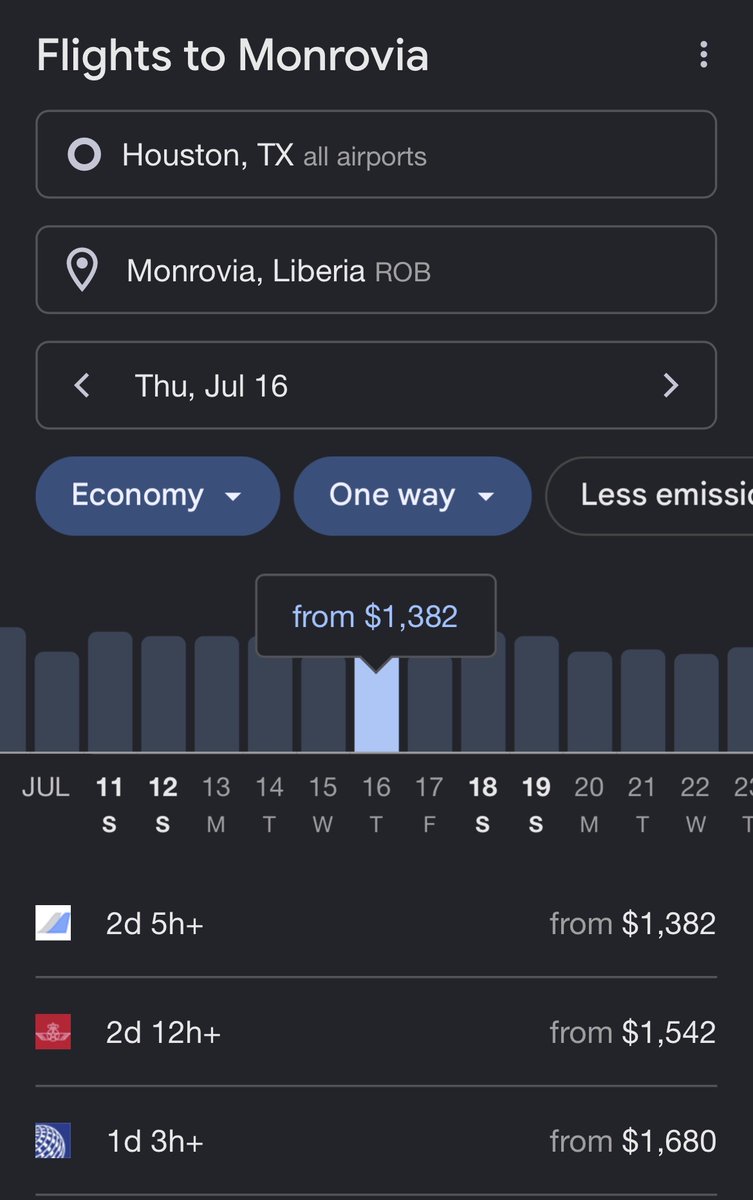Image resolution: width=753 pixels, height=1200 pixels.
Task: Click the destination pin icon beside Monrovia
Action: point(81,271)
